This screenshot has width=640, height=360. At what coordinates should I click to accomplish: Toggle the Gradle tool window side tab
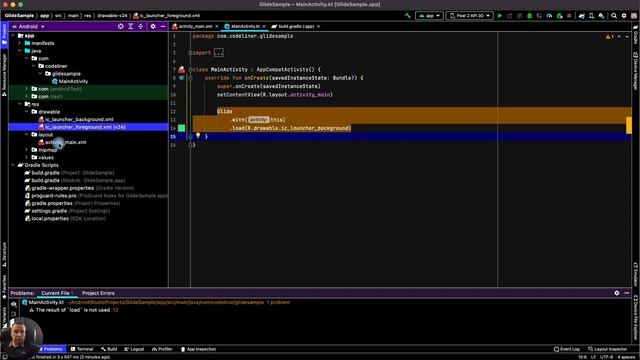click(636, 35)
